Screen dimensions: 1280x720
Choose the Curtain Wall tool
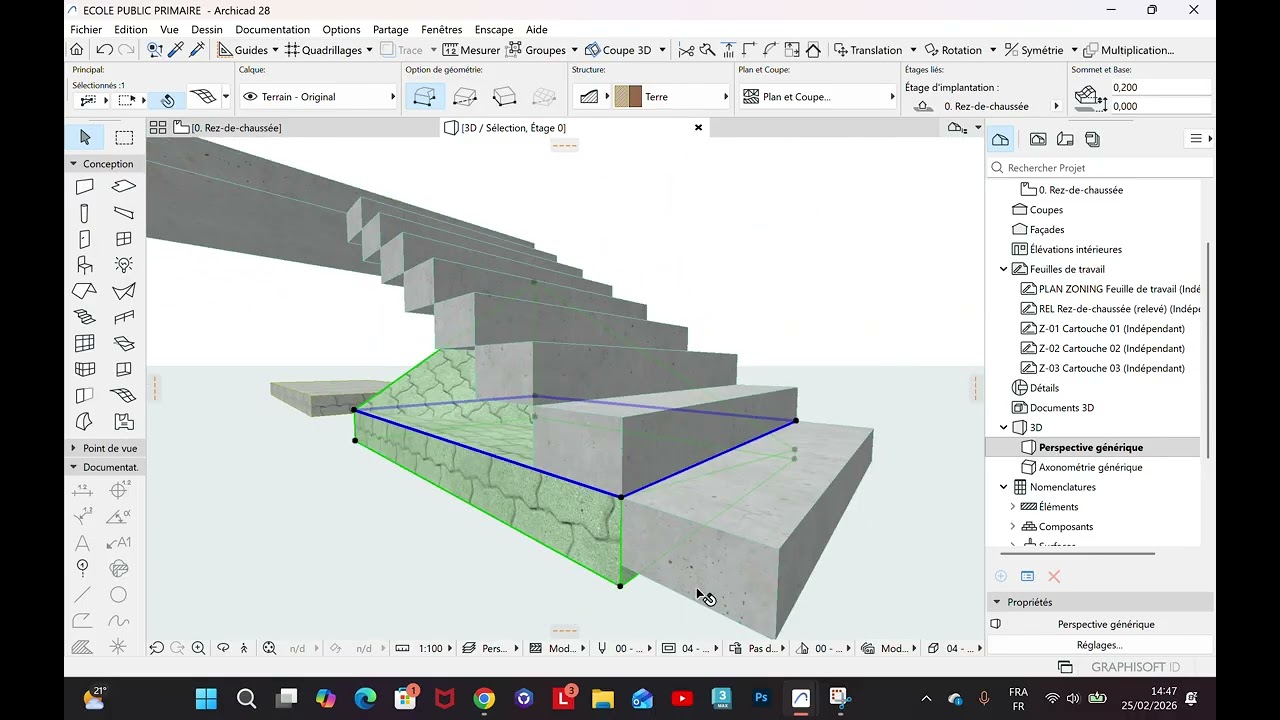pos(85,343)
